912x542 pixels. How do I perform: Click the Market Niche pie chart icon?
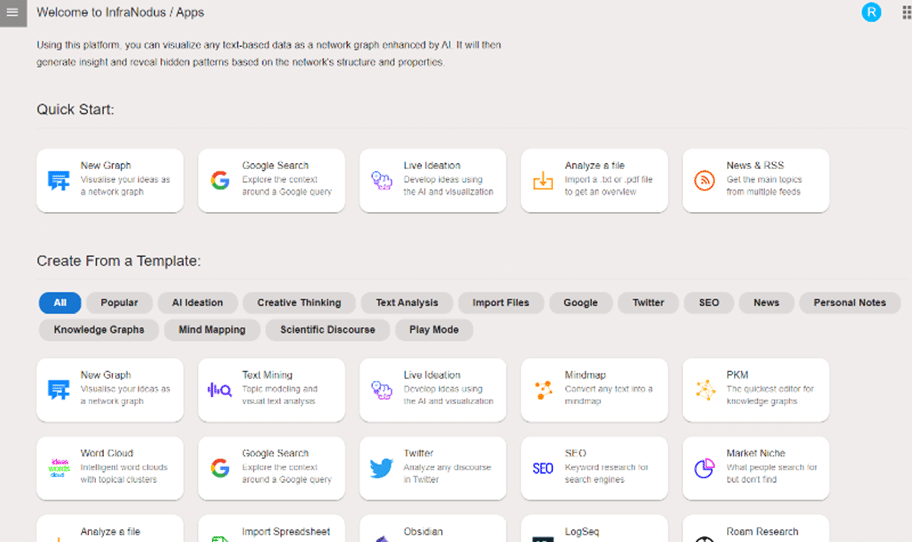[x=704, y=468]
